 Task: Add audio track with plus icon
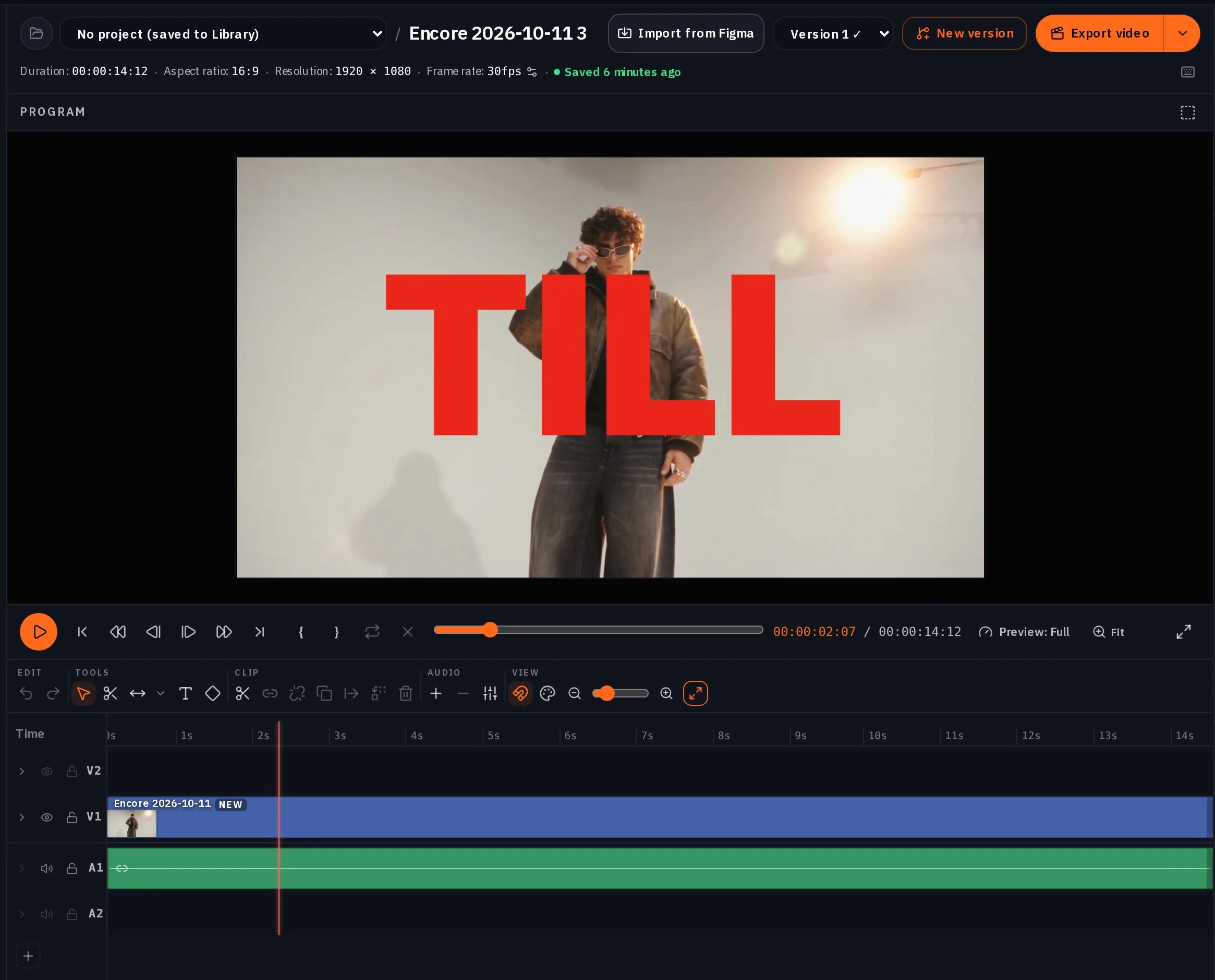click(x=436, y=693)
